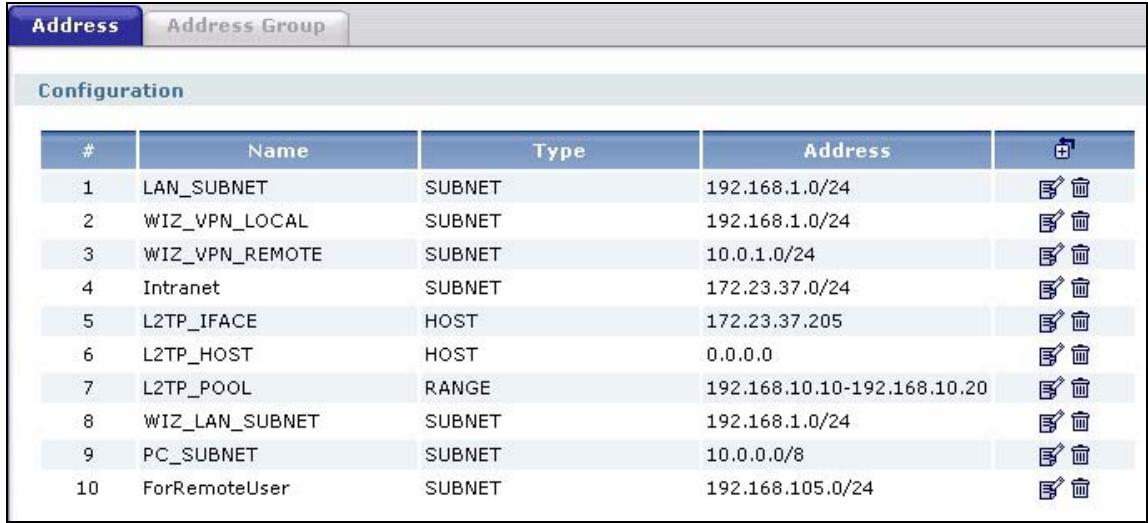Click the 192.168.10.10-192.168.10.20 range value
The image size is (1148, 523).
click(x=848, y=388)
